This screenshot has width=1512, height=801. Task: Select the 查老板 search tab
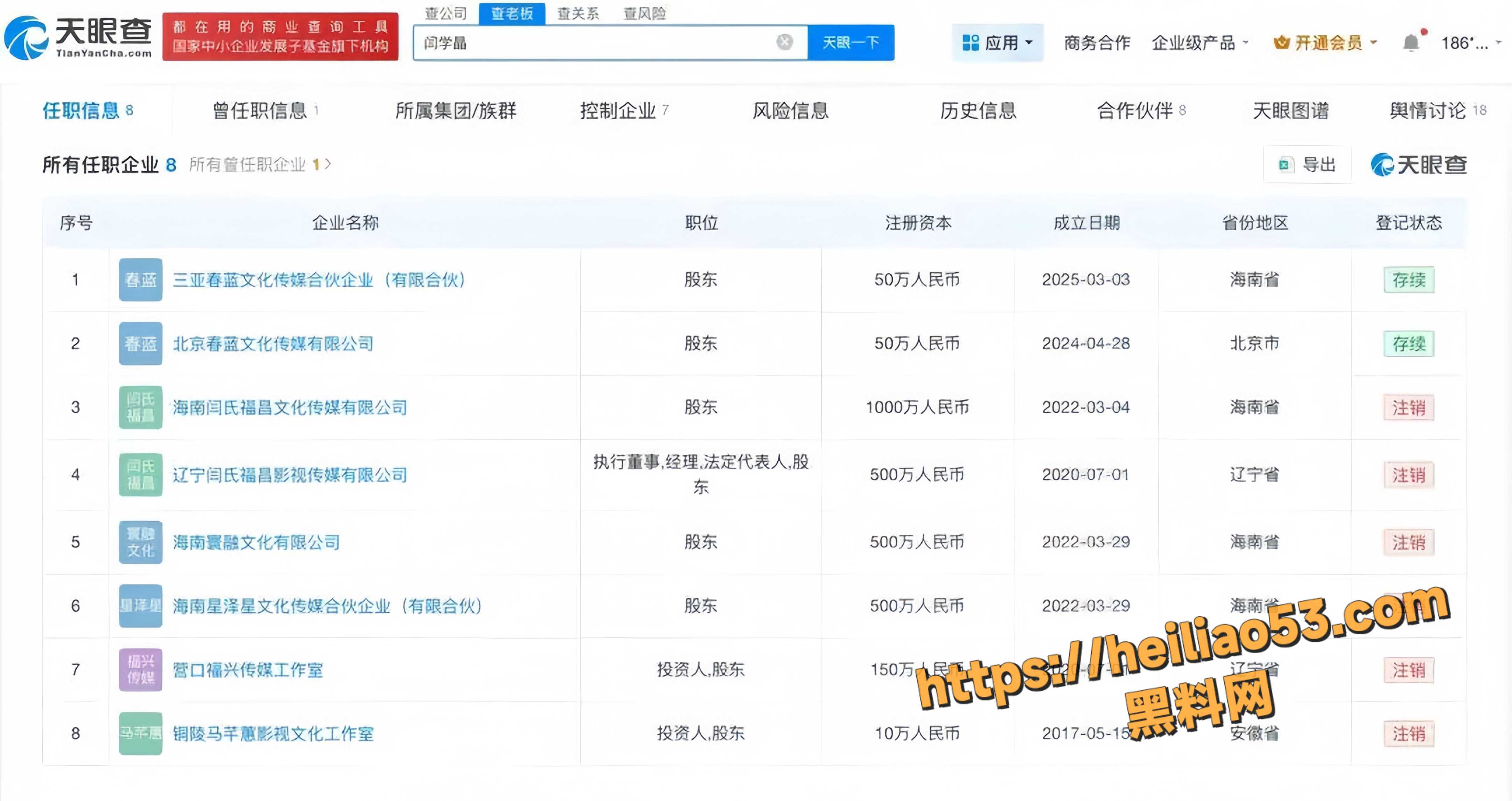click(512, 13)
